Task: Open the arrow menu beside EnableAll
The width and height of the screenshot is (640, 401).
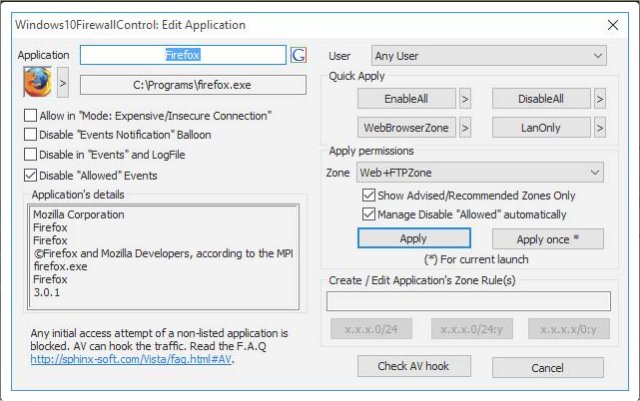Action: coord(465,99)
